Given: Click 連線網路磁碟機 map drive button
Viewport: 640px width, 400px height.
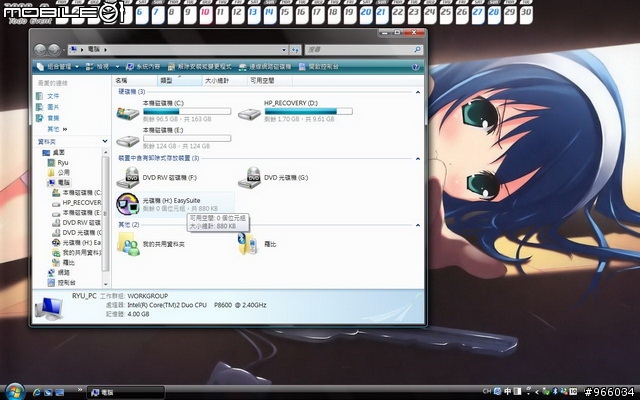Looking at the screenshot, I should coord(265,67).
